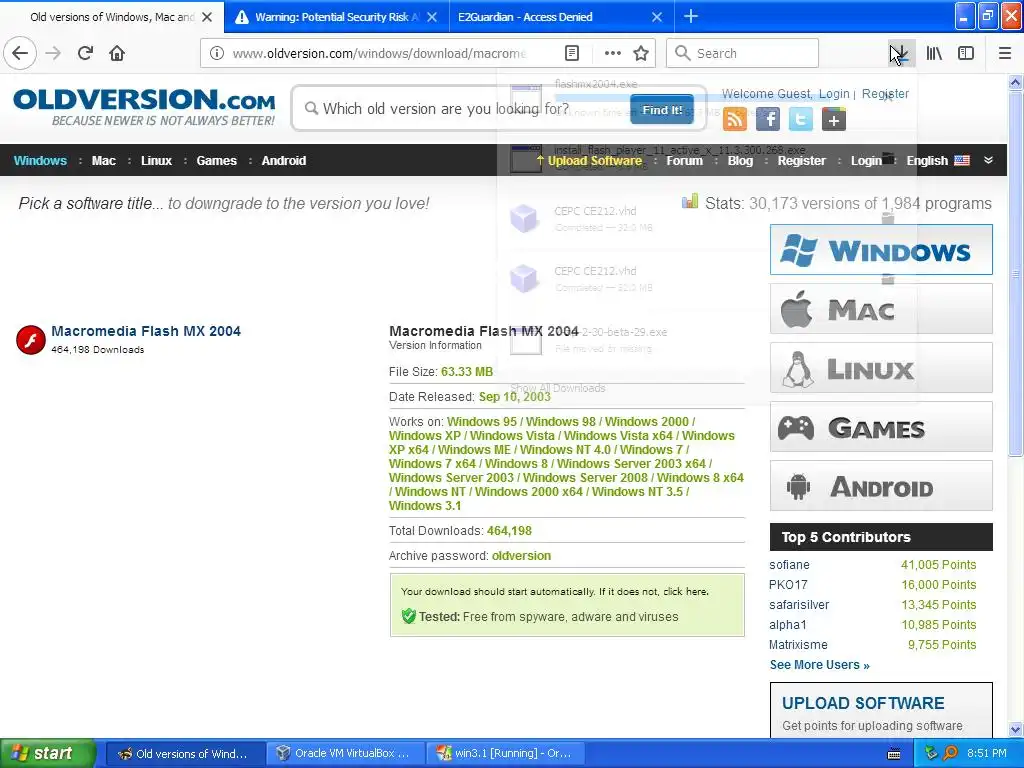Select the large MAC platform button

[881, 309]
